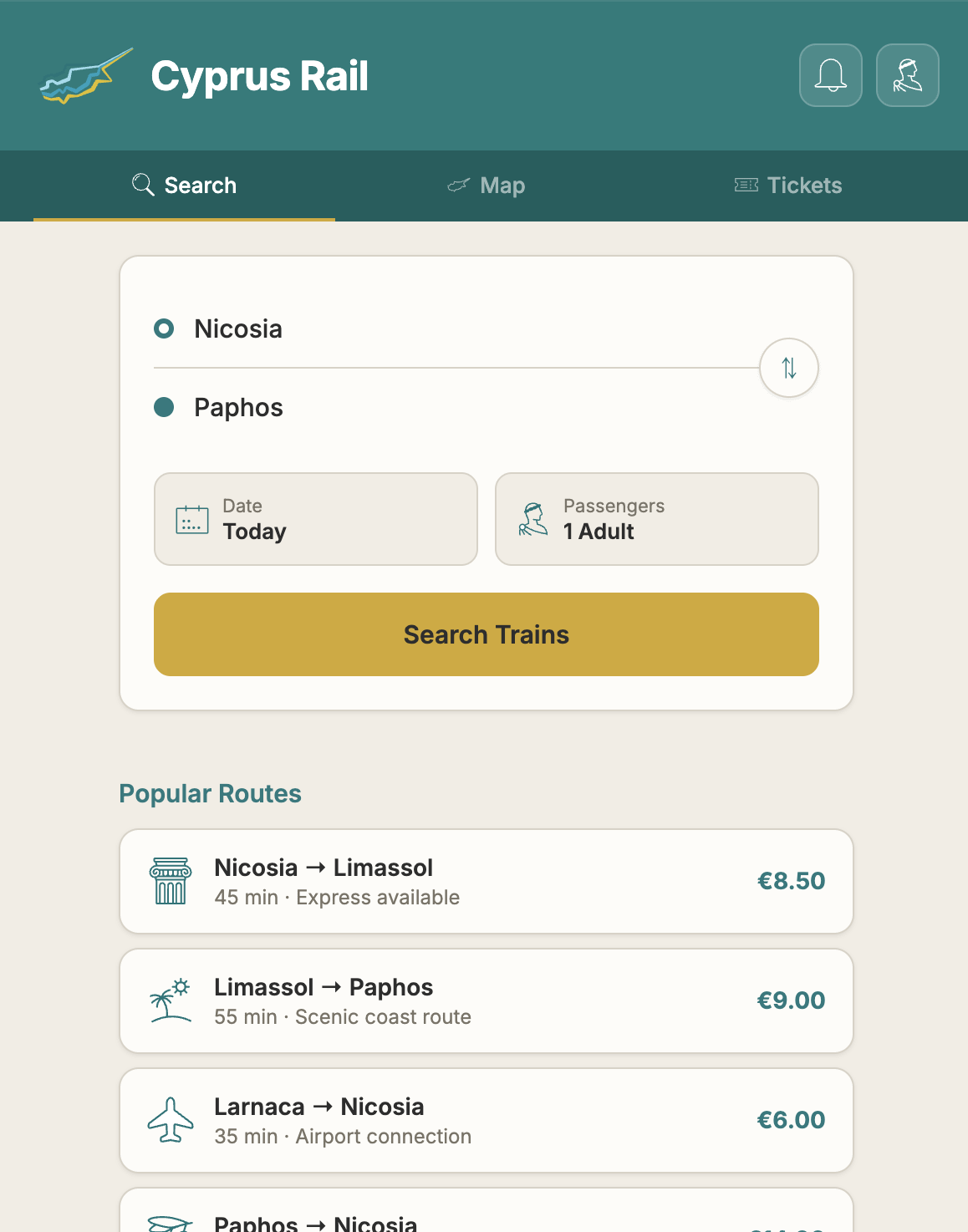
Task: Click the calendar icon in Date field
Action: tap(192, 519)
